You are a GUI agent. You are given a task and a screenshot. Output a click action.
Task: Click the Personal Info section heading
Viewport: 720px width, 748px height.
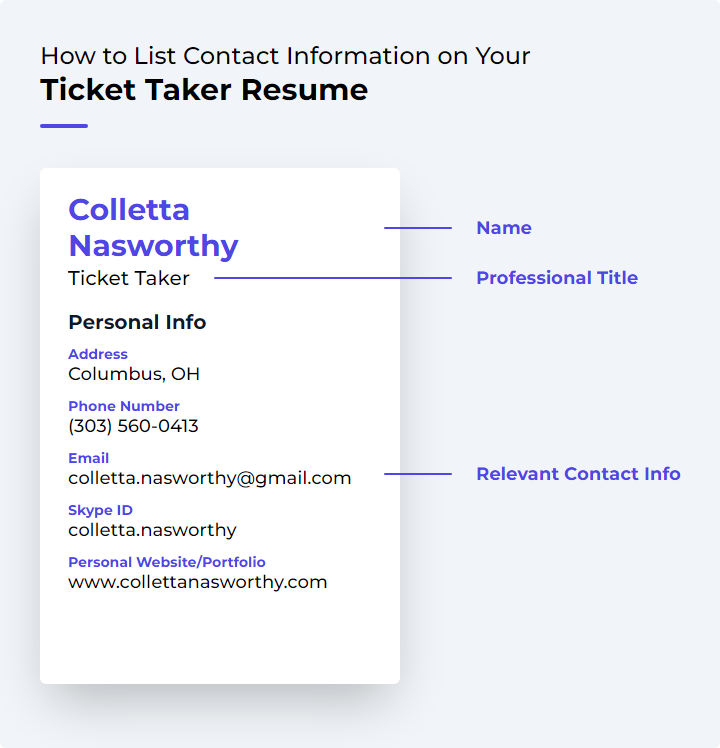click(x=137, y=322)
